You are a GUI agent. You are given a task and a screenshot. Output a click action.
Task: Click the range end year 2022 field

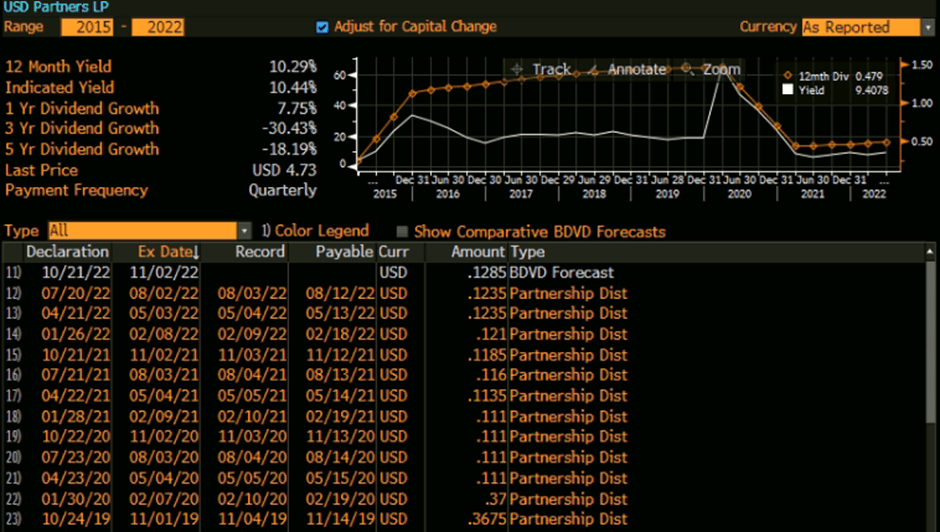tap(158, 27)
